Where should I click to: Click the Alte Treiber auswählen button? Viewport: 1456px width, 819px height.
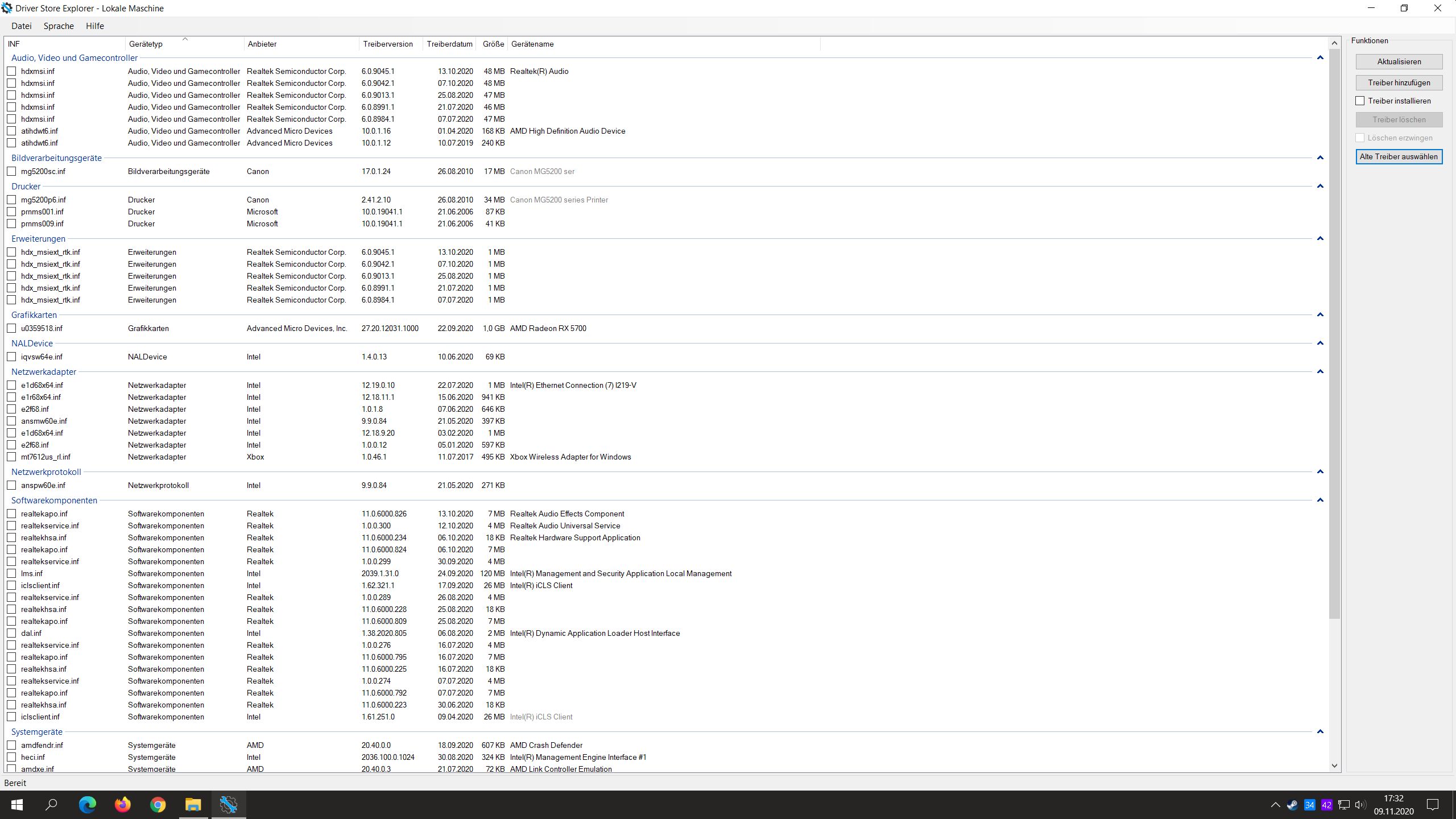[x=1399, y=156]
